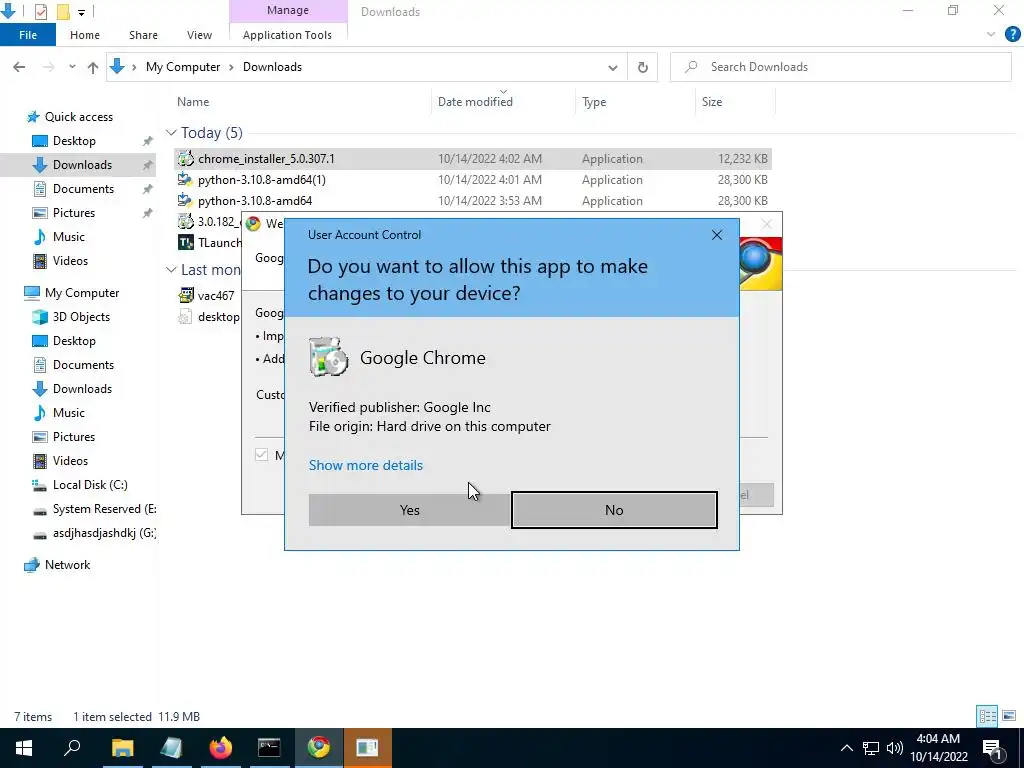The height and width of the screenshot is (768, 1024).
Task: Click Yes in User Account Control dialog
Action: click(x=409, y=510)
